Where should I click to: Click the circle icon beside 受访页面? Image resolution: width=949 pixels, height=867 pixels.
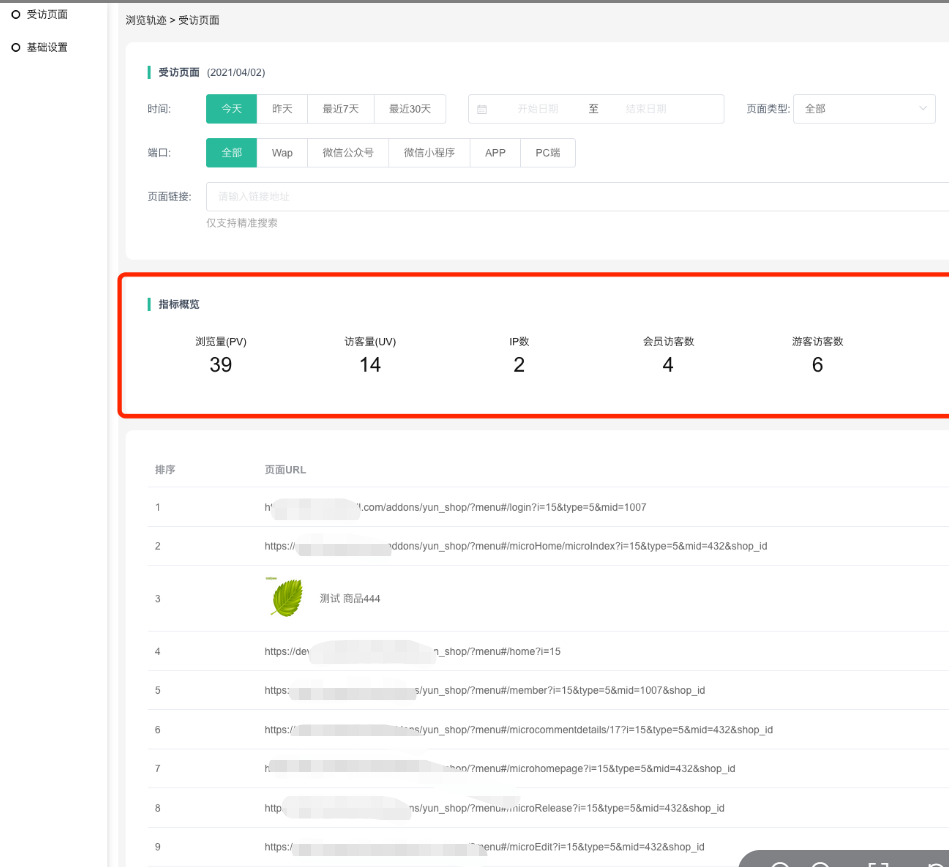15,14
